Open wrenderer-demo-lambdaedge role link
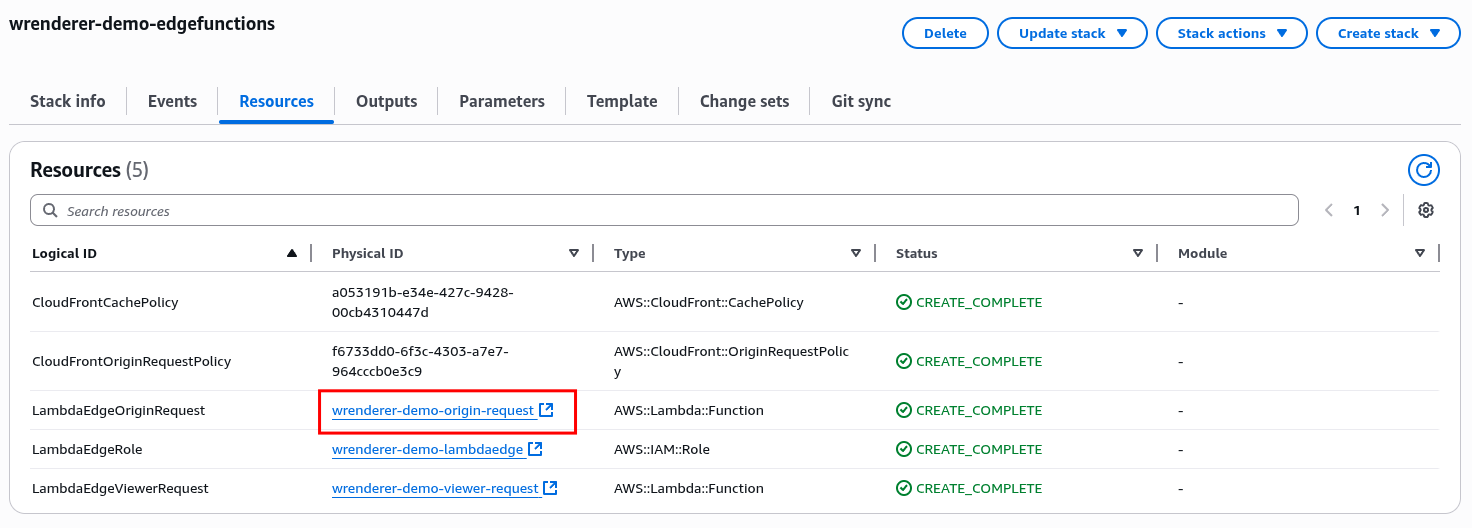Viewport: 1472px width, 528px height. [427, 449]
